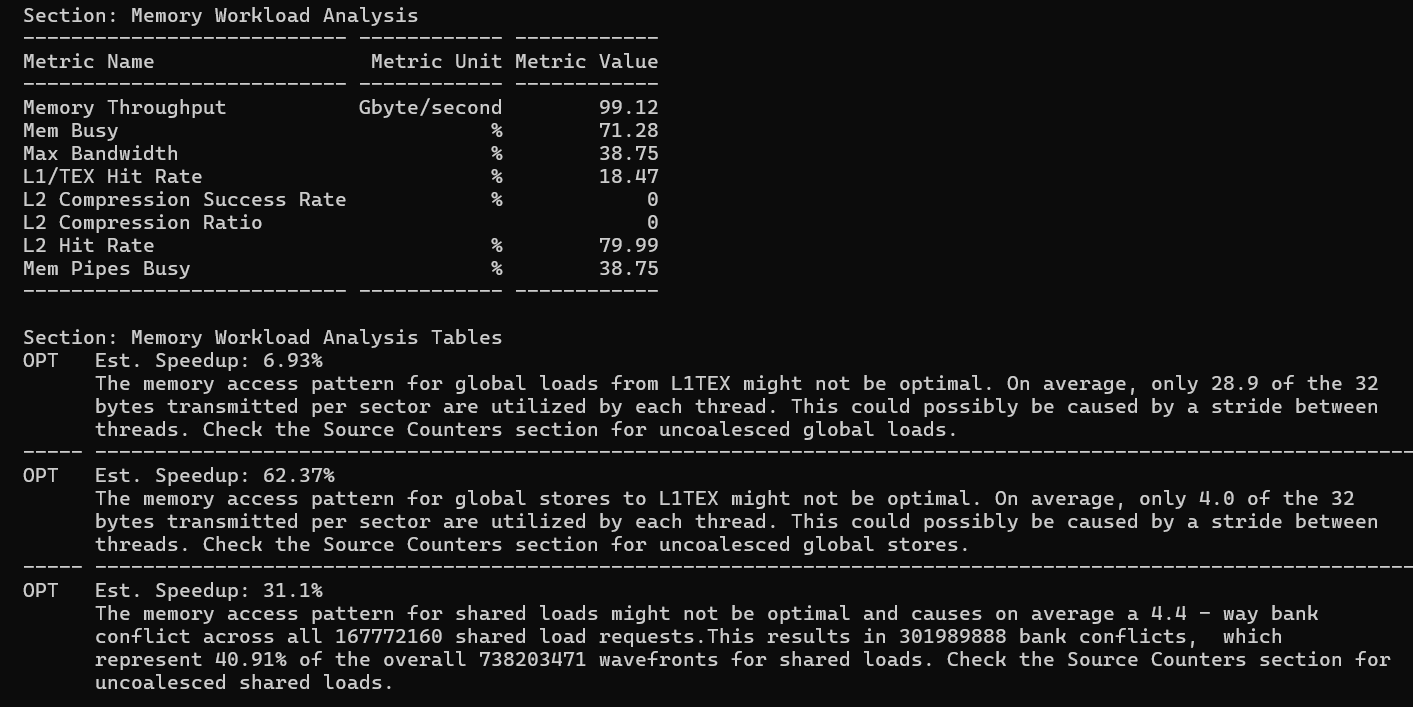The image size is (1413, 707).
Task: Click the 'Gbyte/second' unit text
Action: 431,108
